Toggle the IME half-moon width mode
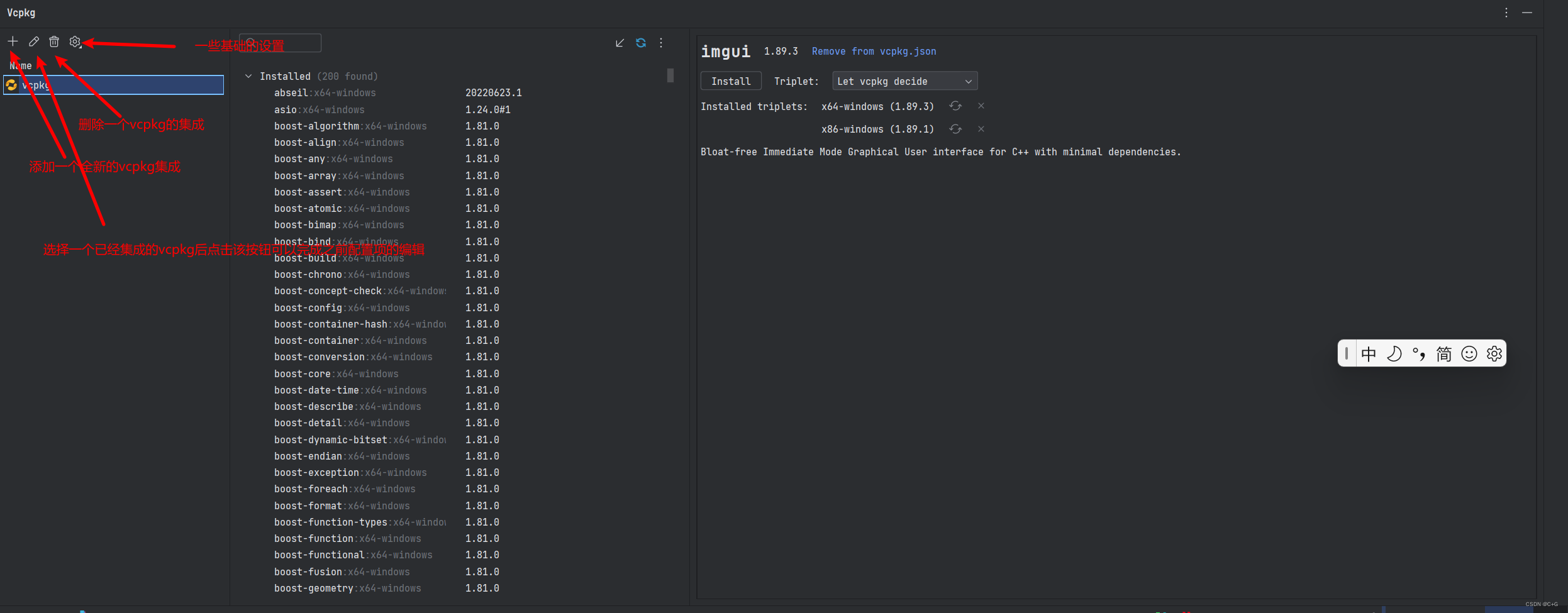 (x=1394, y=354)
